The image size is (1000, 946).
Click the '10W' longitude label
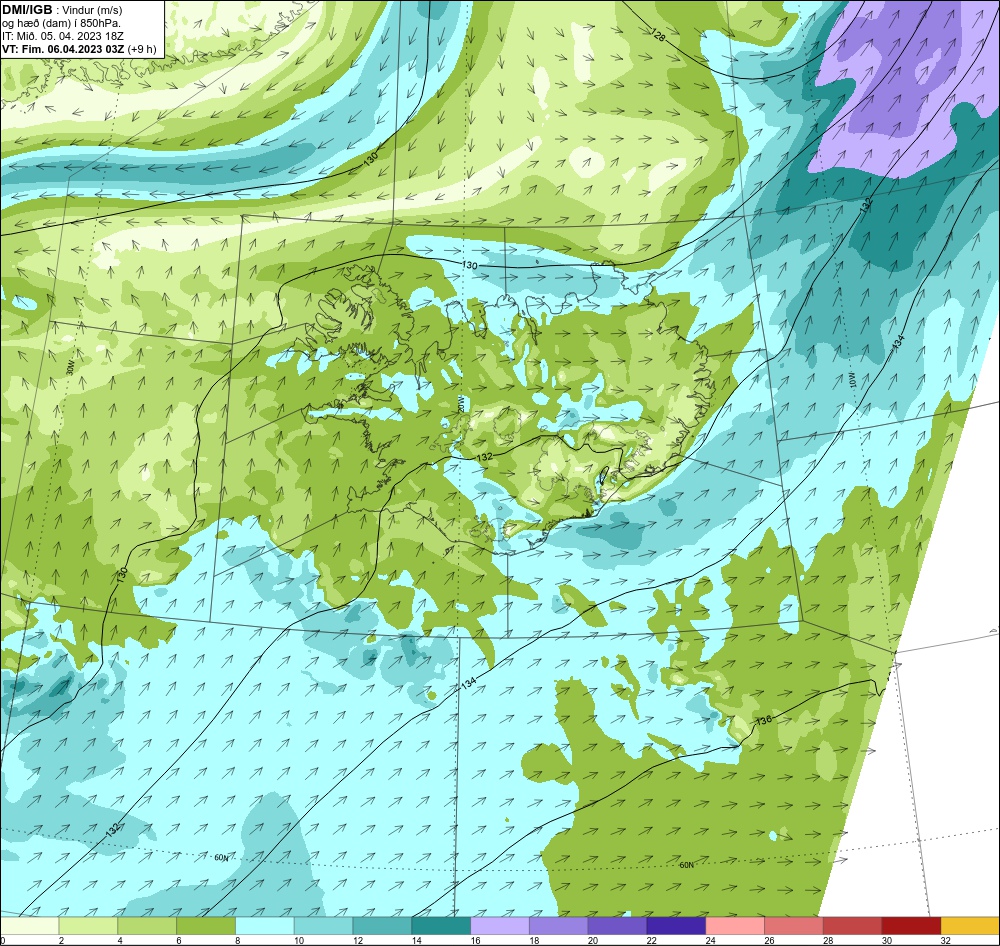(851, 380)
